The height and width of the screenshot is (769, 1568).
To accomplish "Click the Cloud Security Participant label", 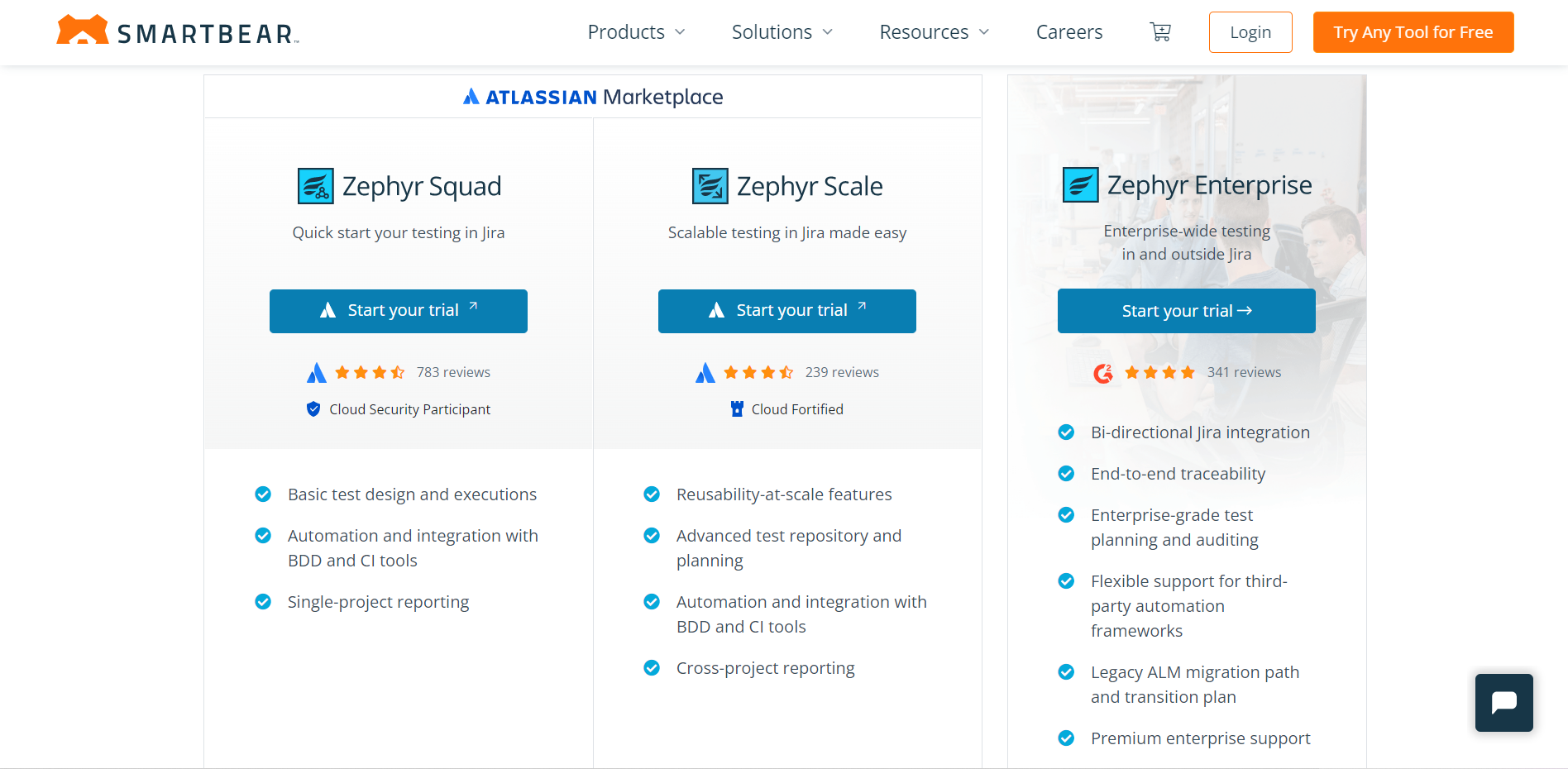I will [409, 409].
